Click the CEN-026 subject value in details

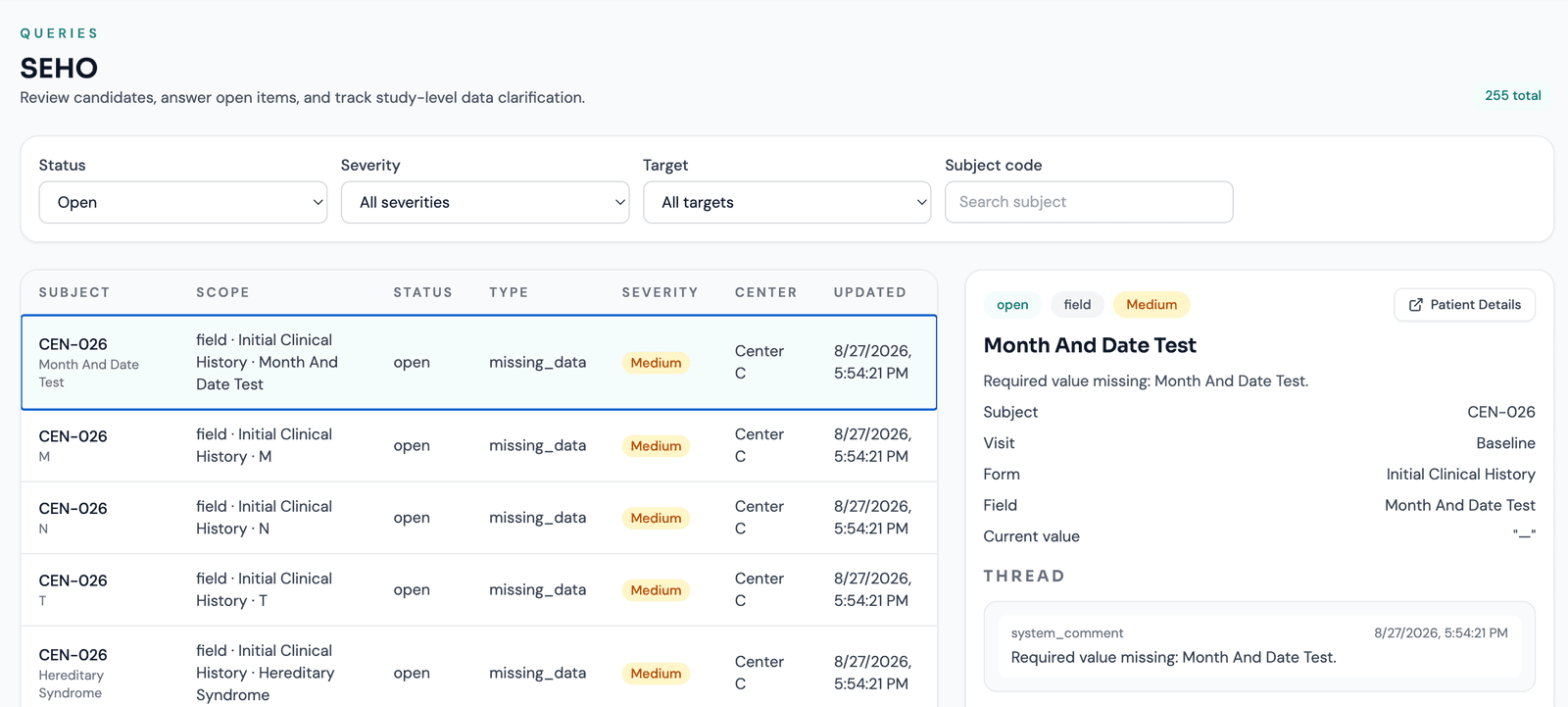pos(1501,412)
